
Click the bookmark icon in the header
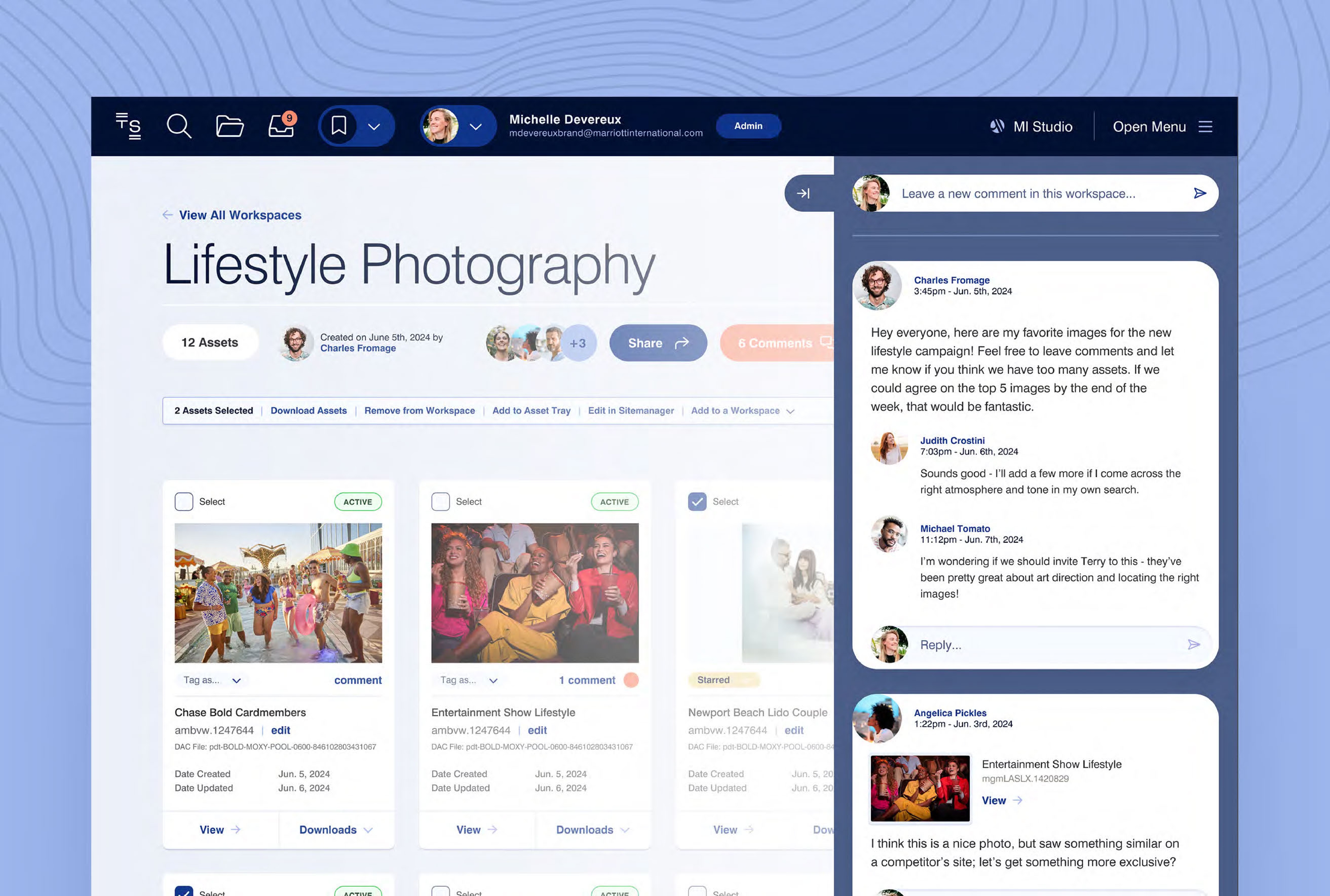click(339, 126)
